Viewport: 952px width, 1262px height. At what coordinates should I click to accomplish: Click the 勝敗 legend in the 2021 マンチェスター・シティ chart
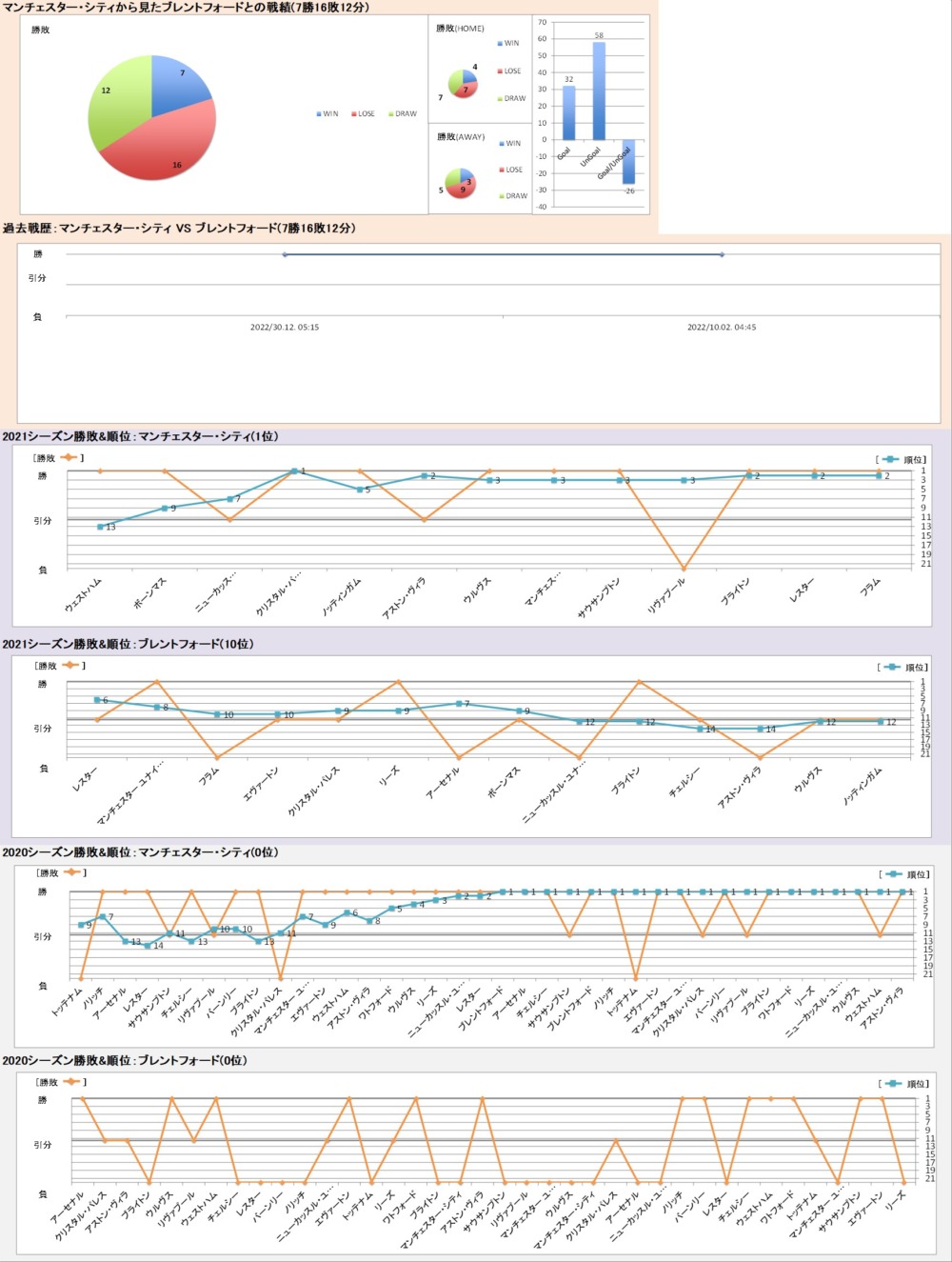tap(59, 458)
